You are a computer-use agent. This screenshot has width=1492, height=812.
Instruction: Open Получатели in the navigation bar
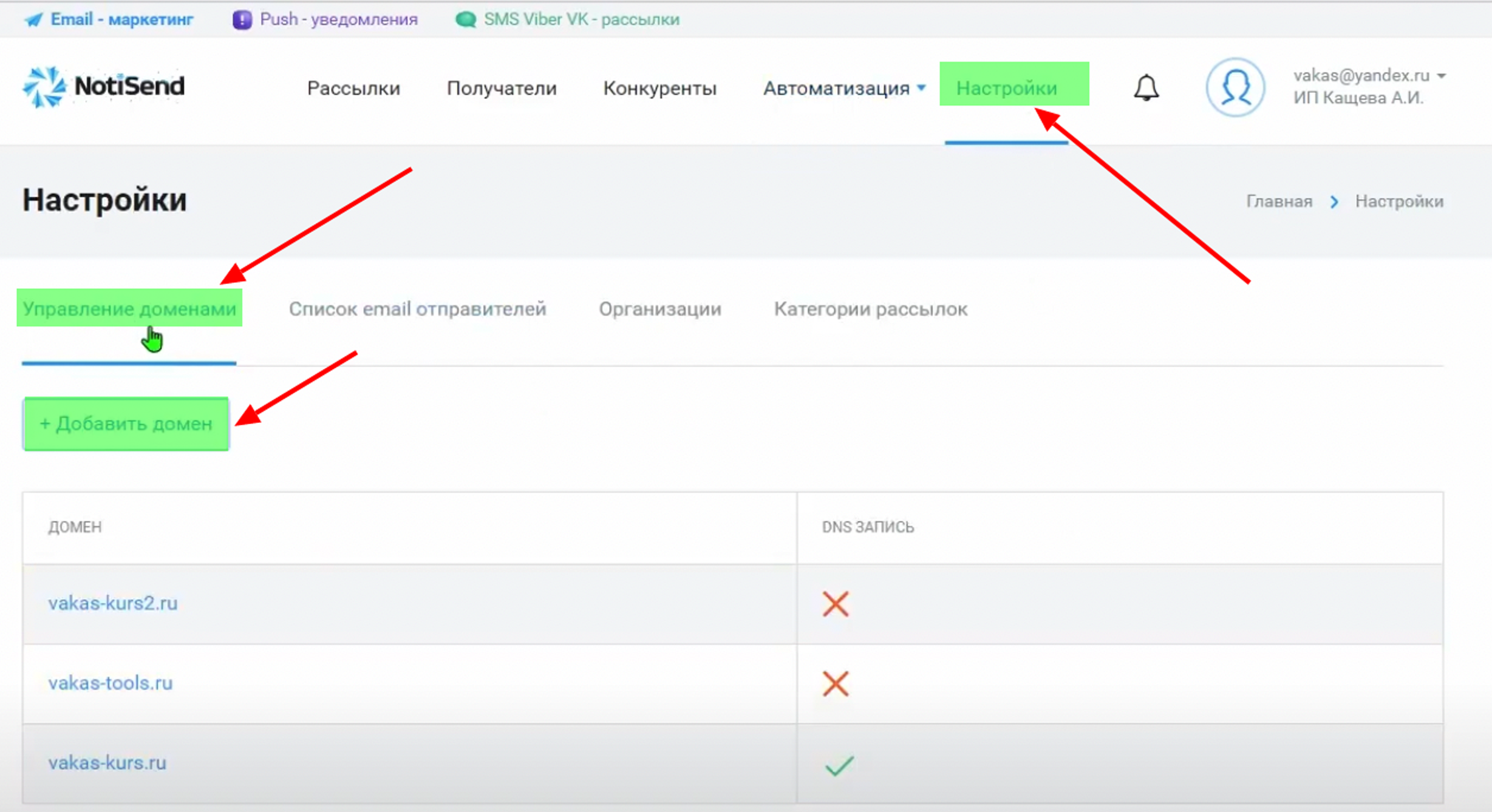(502, 89)
